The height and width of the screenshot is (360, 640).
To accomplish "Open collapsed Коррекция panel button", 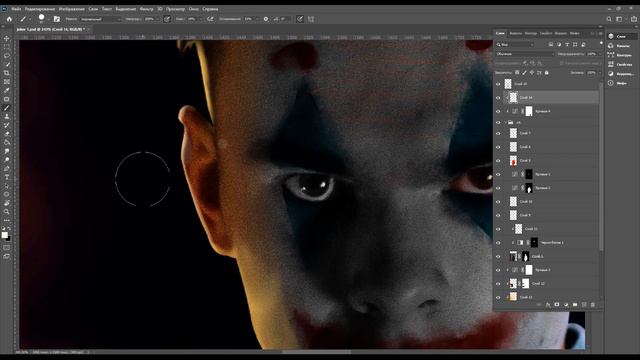I will [620, 73].
